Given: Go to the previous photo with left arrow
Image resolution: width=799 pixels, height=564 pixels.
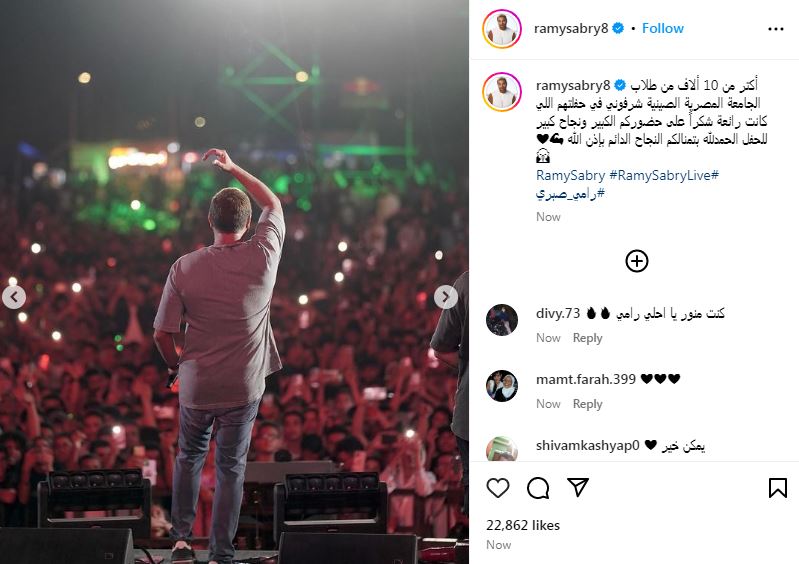Looking at the screenshot, I should 14,297.
